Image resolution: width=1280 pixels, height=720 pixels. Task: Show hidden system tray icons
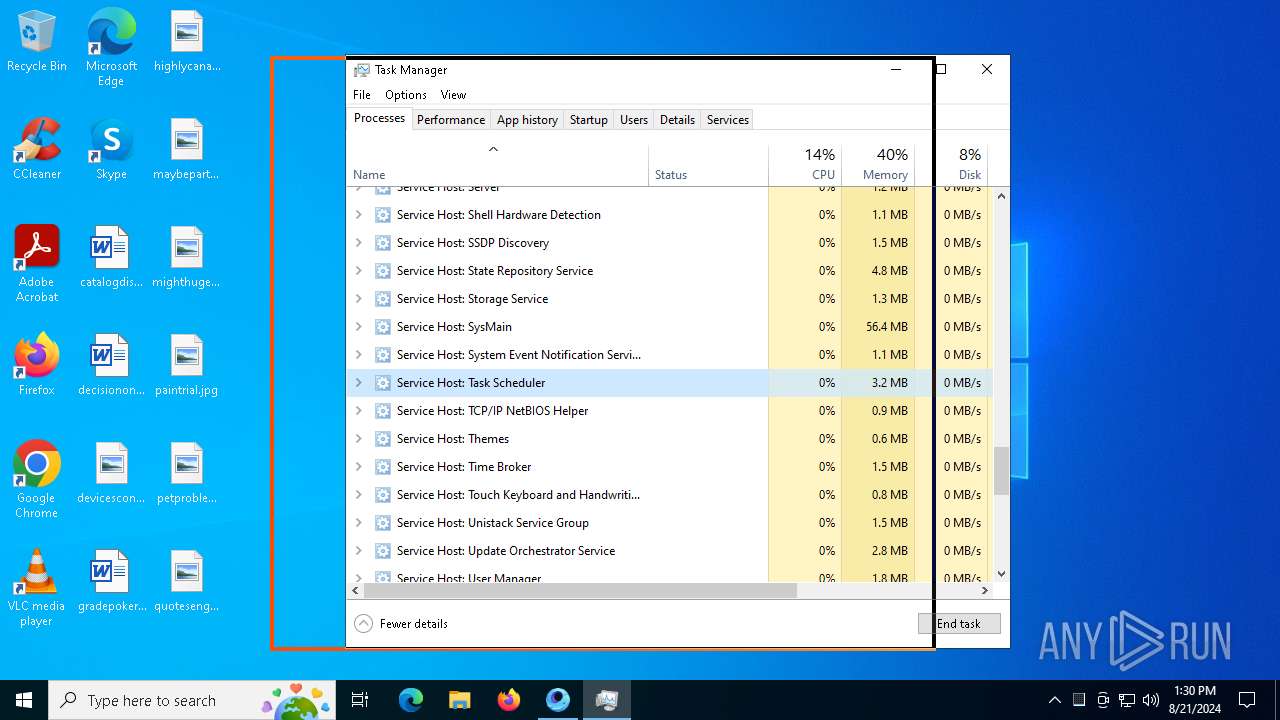pyautogui.click(x=1054, y=700)
